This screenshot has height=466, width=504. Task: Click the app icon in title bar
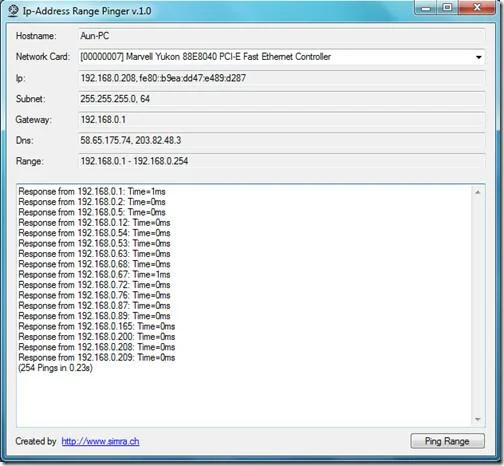click(x=13, y=10)
